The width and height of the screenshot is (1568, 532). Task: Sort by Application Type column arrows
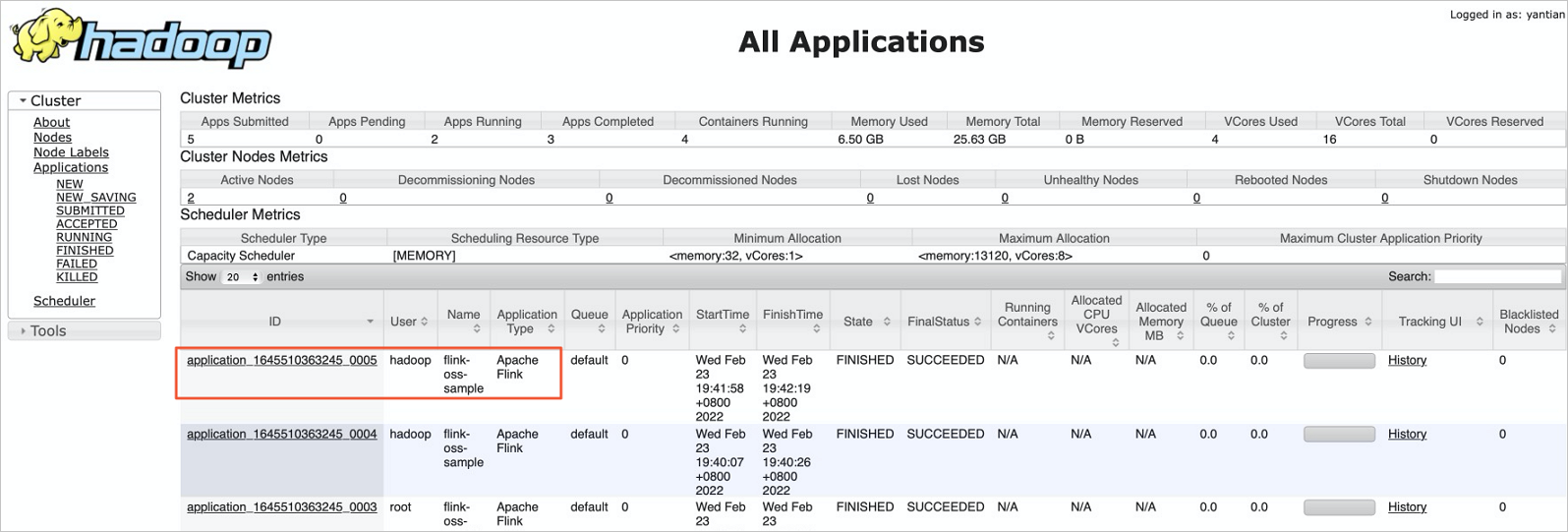[x=551, y=329]
